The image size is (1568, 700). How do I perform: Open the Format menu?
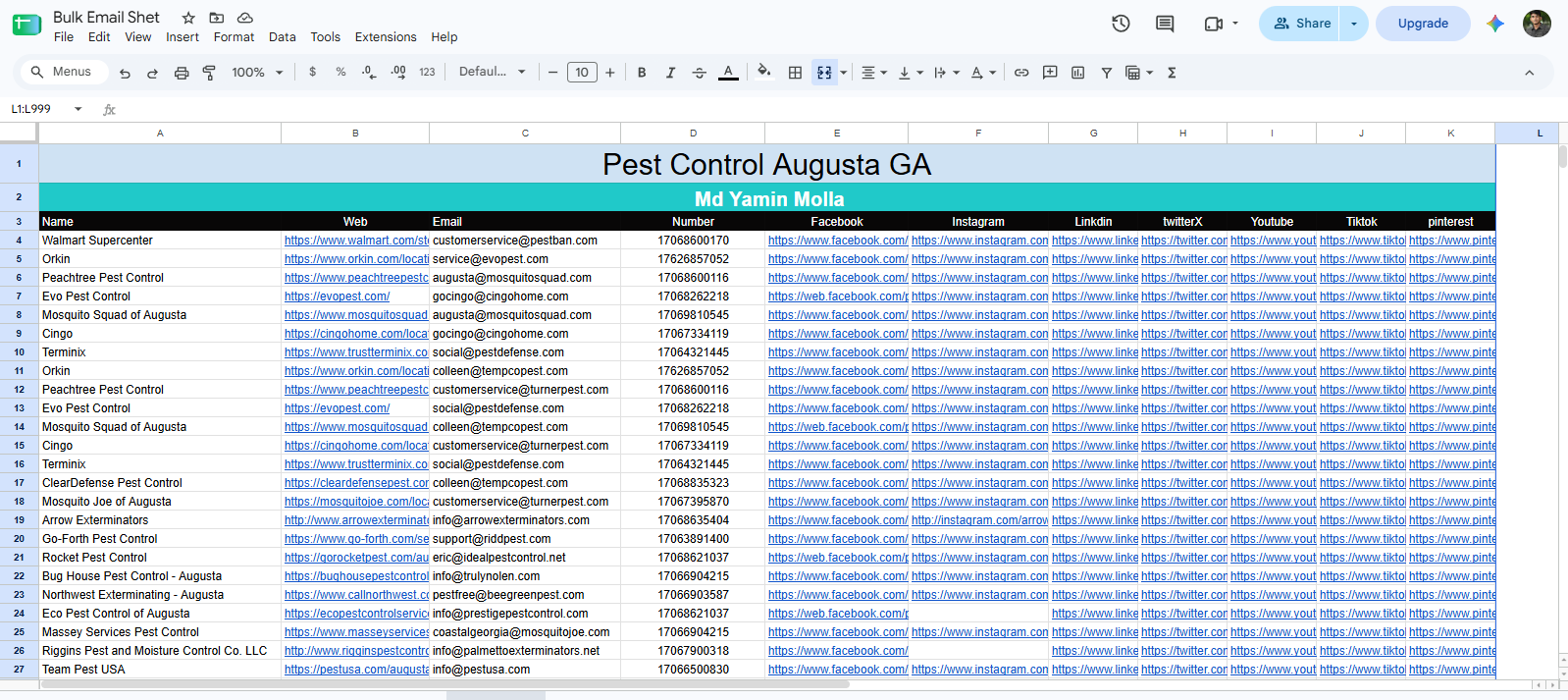pos(234,37)
